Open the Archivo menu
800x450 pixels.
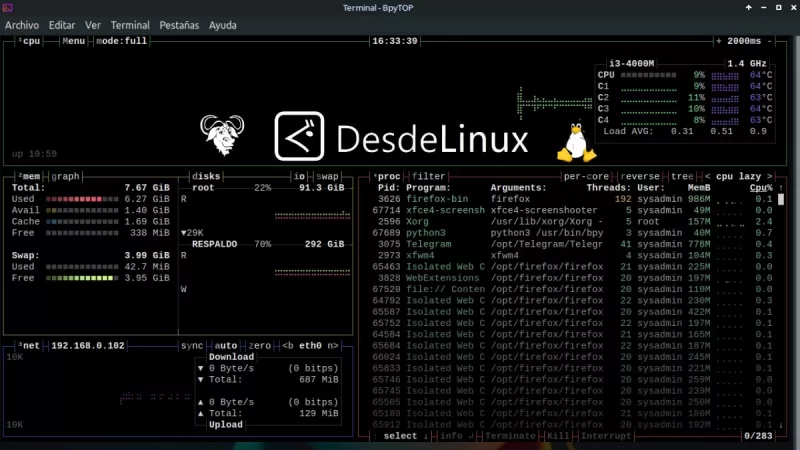coord(22,24)
